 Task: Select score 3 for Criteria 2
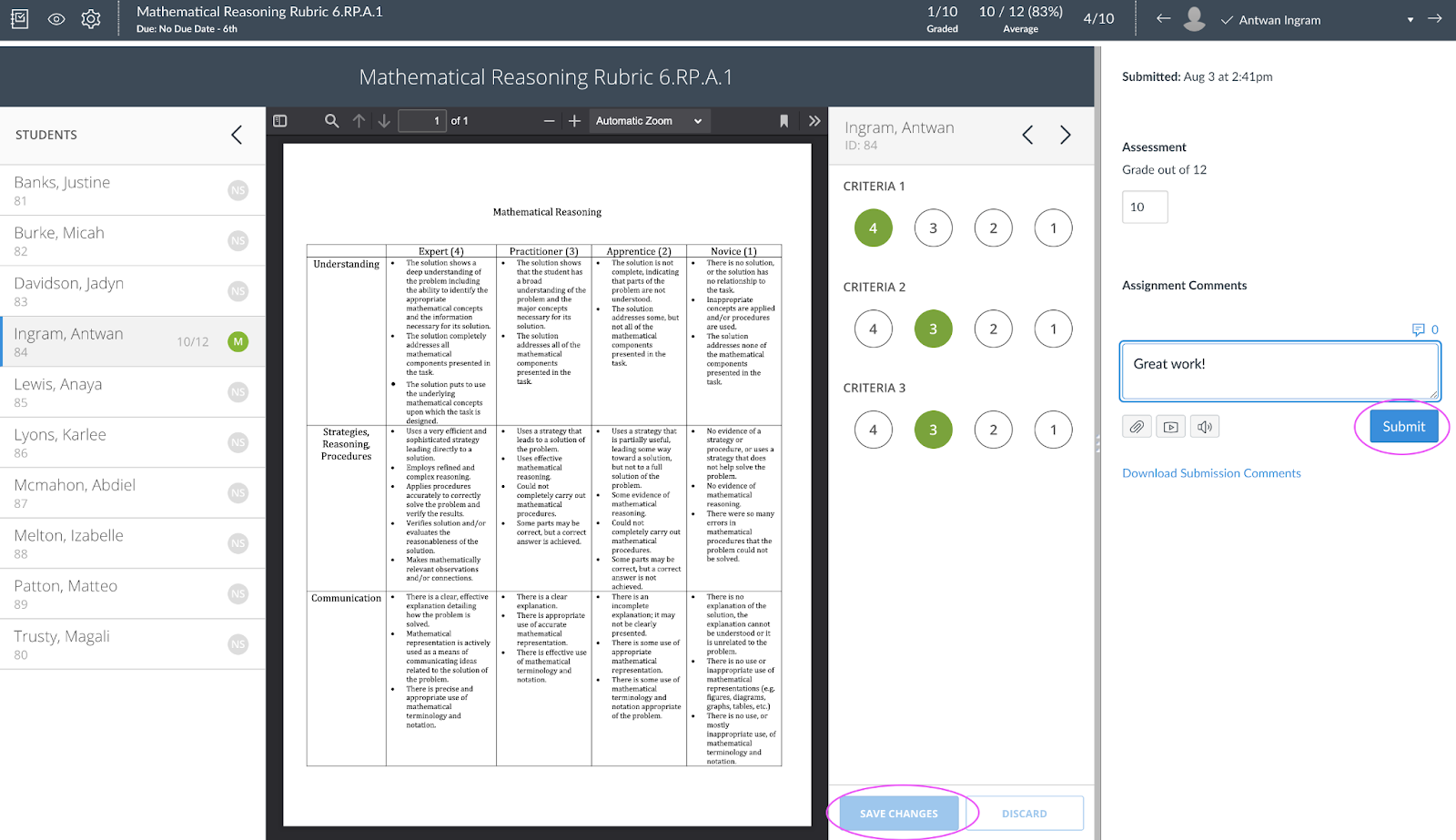tap(933, 329)
